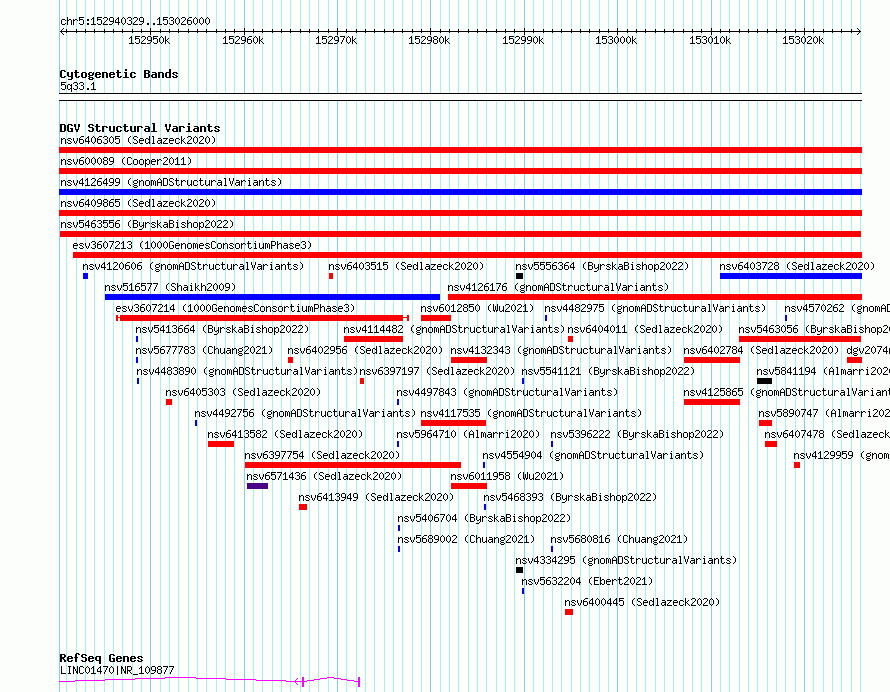Click the esv3607214 variant bar with brackets

pyautogui.click(x=262, y=318)
